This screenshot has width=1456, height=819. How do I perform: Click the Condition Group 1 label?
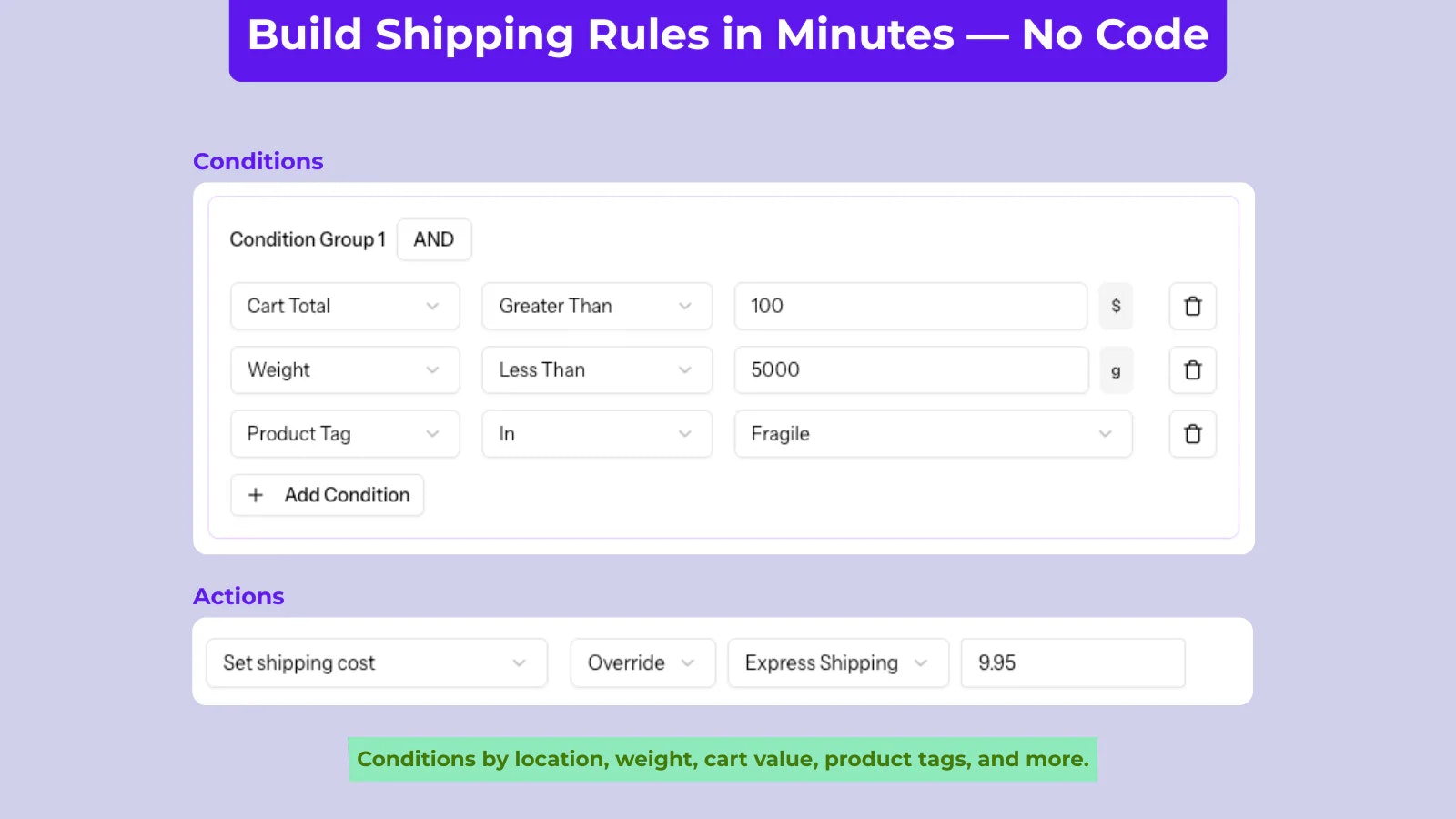point(308,239)
